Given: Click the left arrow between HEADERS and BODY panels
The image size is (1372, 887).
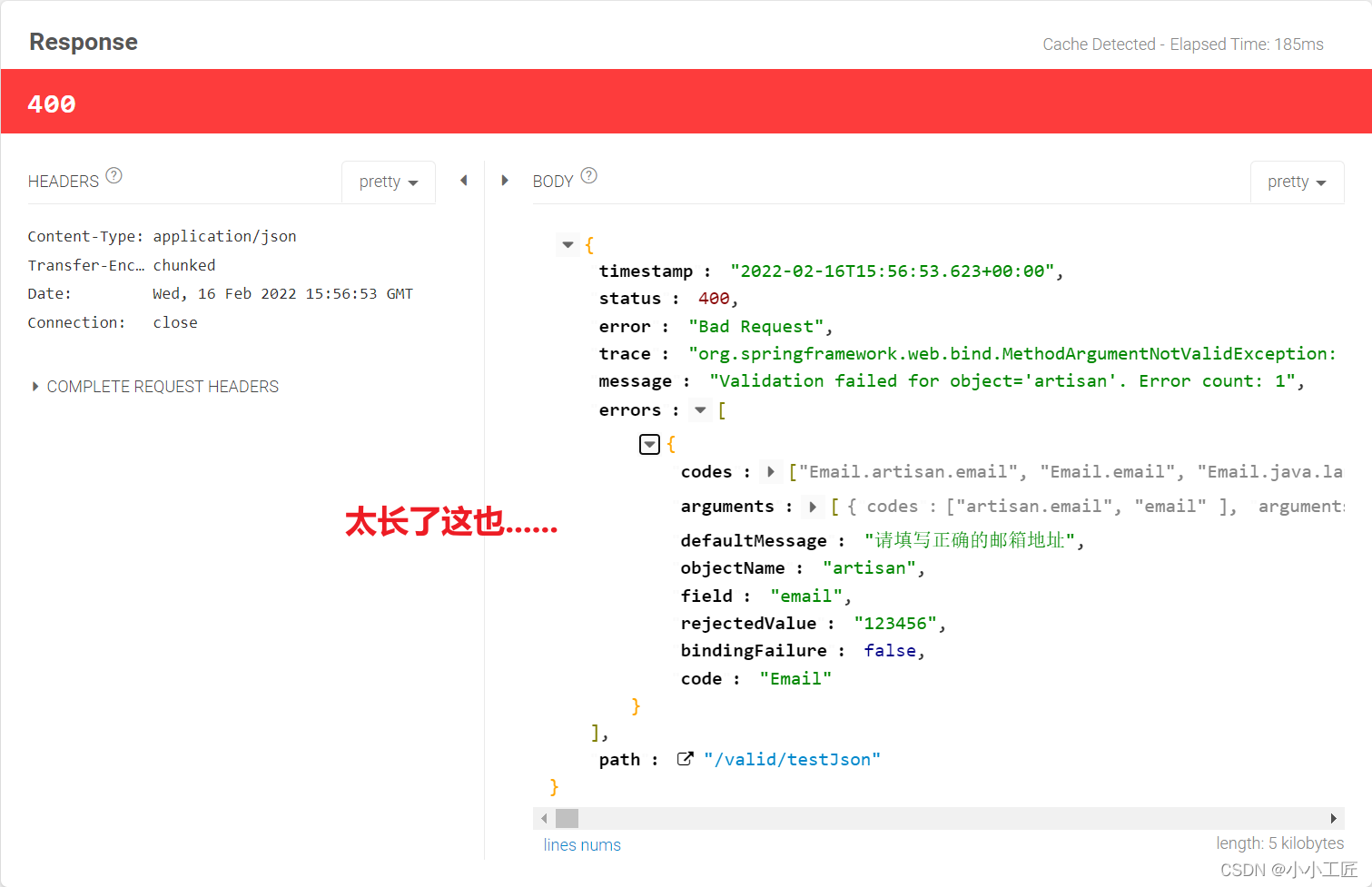Looking at the screenshot, I should coord(464,181).
